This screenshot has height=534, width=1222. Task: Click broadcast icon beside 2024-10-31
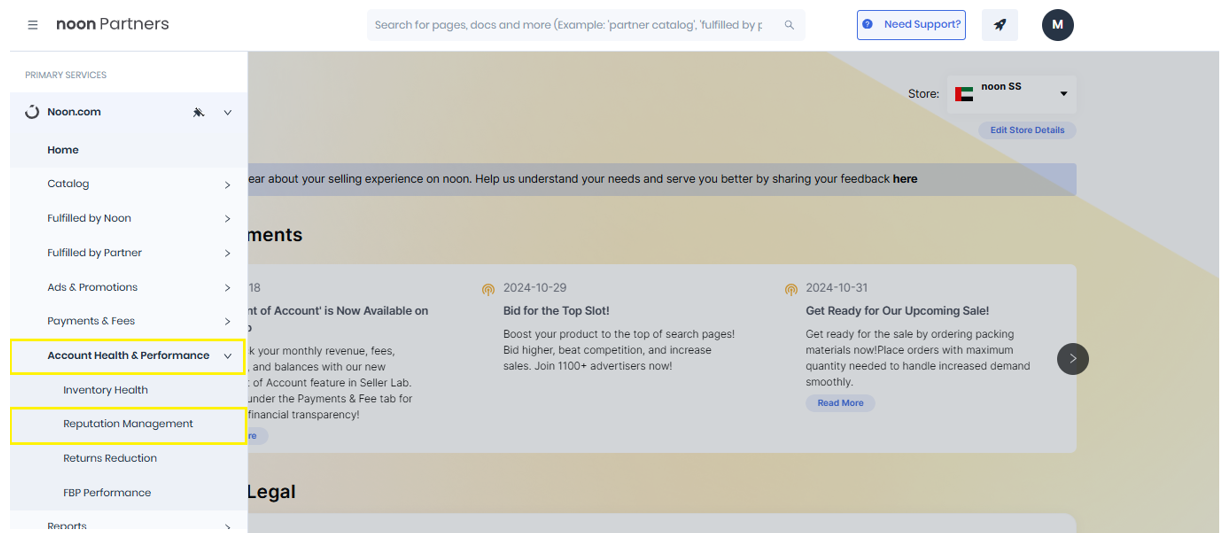point(791,290)
